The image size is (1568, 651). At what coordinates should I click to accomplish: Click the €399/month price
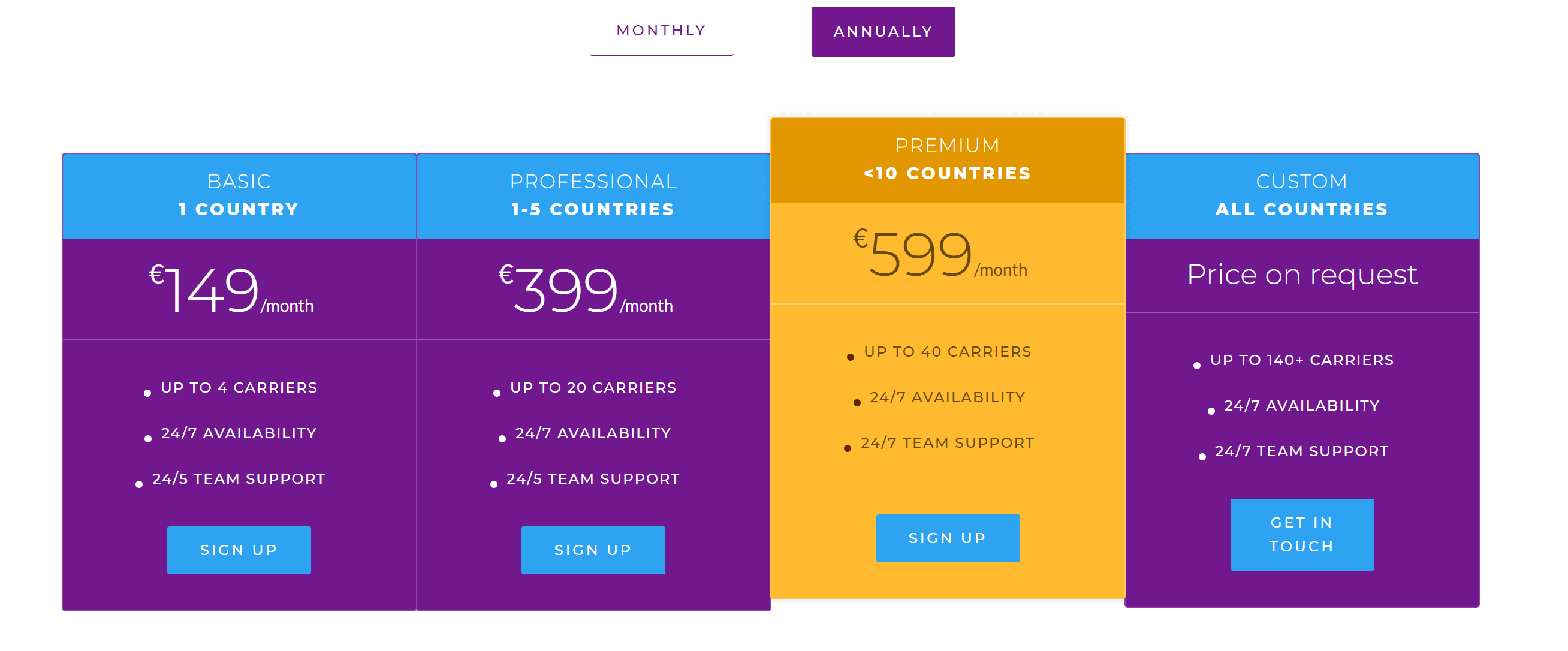[x=586, y=290]
